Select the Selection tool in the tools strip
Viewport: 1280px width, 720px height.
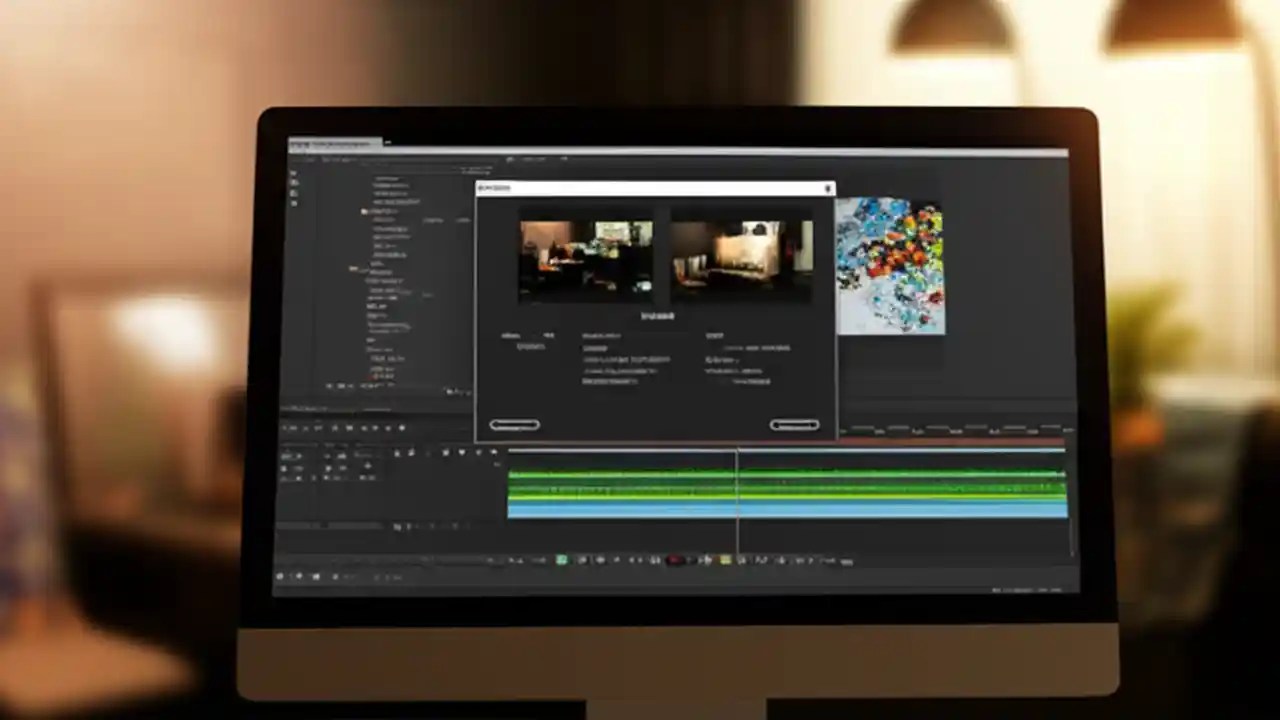[287, 426]
